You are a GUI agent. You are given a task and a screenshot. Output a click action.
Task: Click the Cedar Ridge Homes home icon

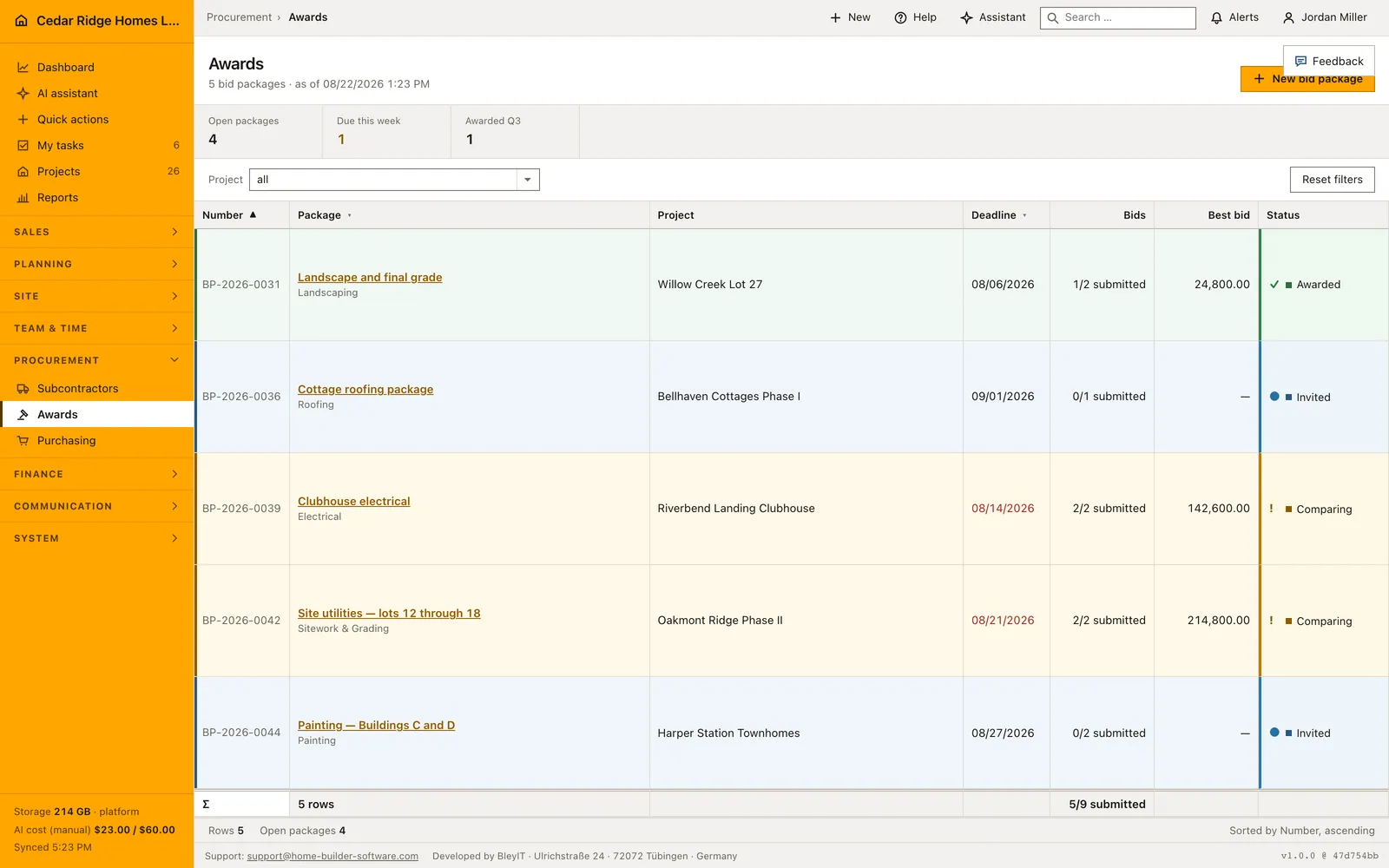coord(22,21)
